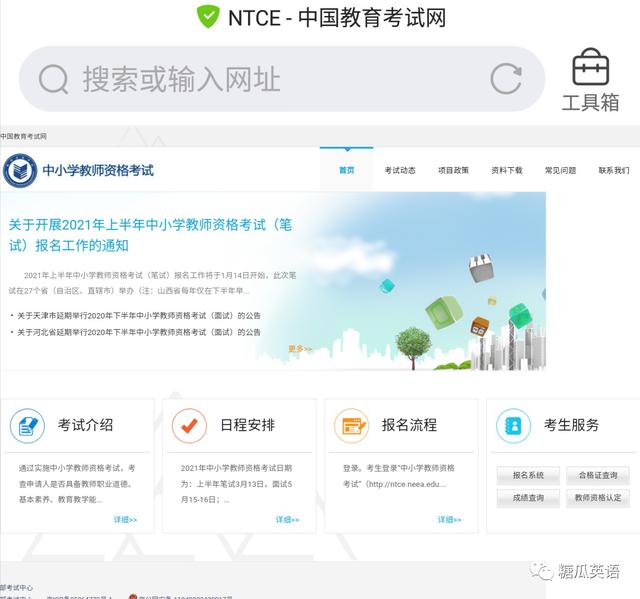Focus the 搜索或输入网址 address field

click(x=282, y=79)
